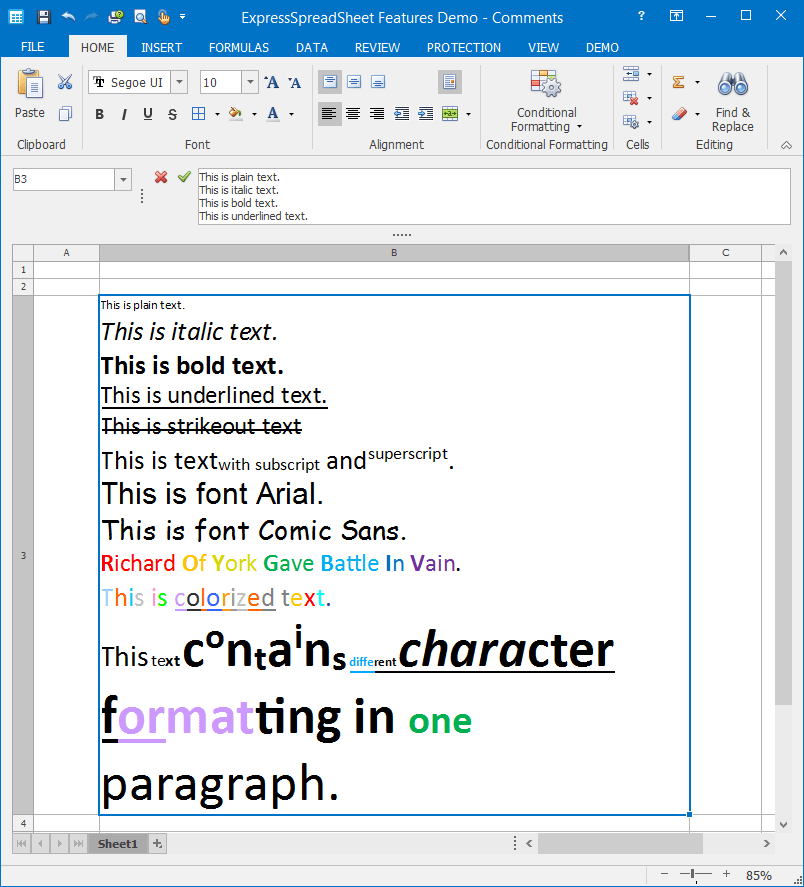
Task: Click the Cut scissors icon
Action: (65, 82)
